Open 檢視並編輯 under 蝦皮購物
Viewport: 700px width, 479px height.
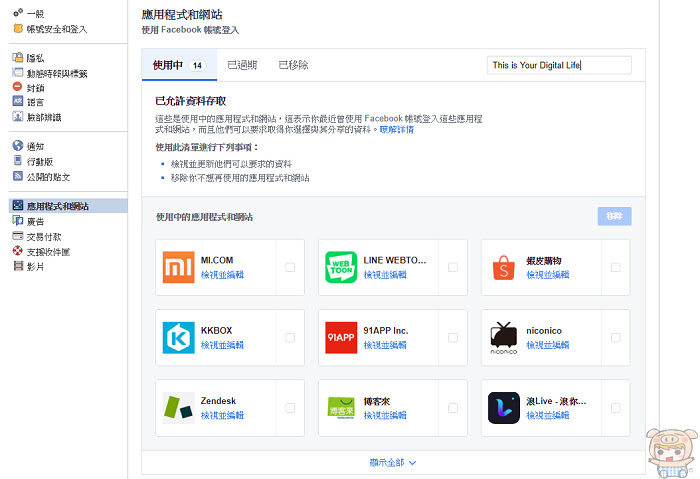pyautogui.click(x=548, y=275)
